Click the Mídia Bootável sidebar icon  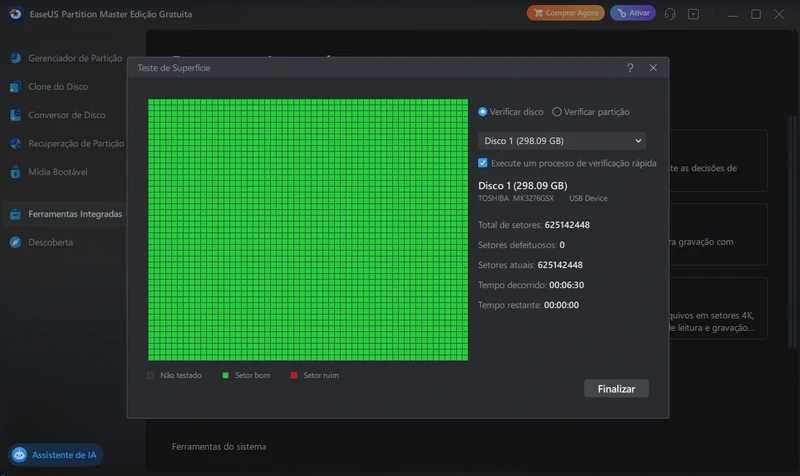pos(15,172)
